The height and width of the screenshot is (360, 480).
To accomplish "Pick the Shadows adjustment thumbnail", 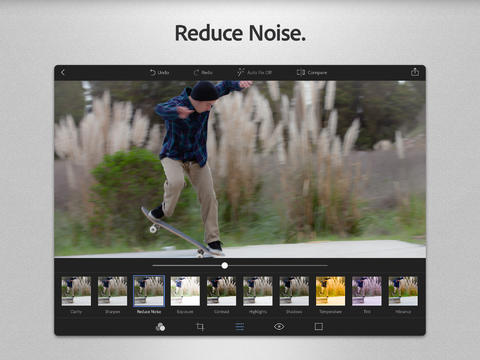I will (x=294, y=291).
